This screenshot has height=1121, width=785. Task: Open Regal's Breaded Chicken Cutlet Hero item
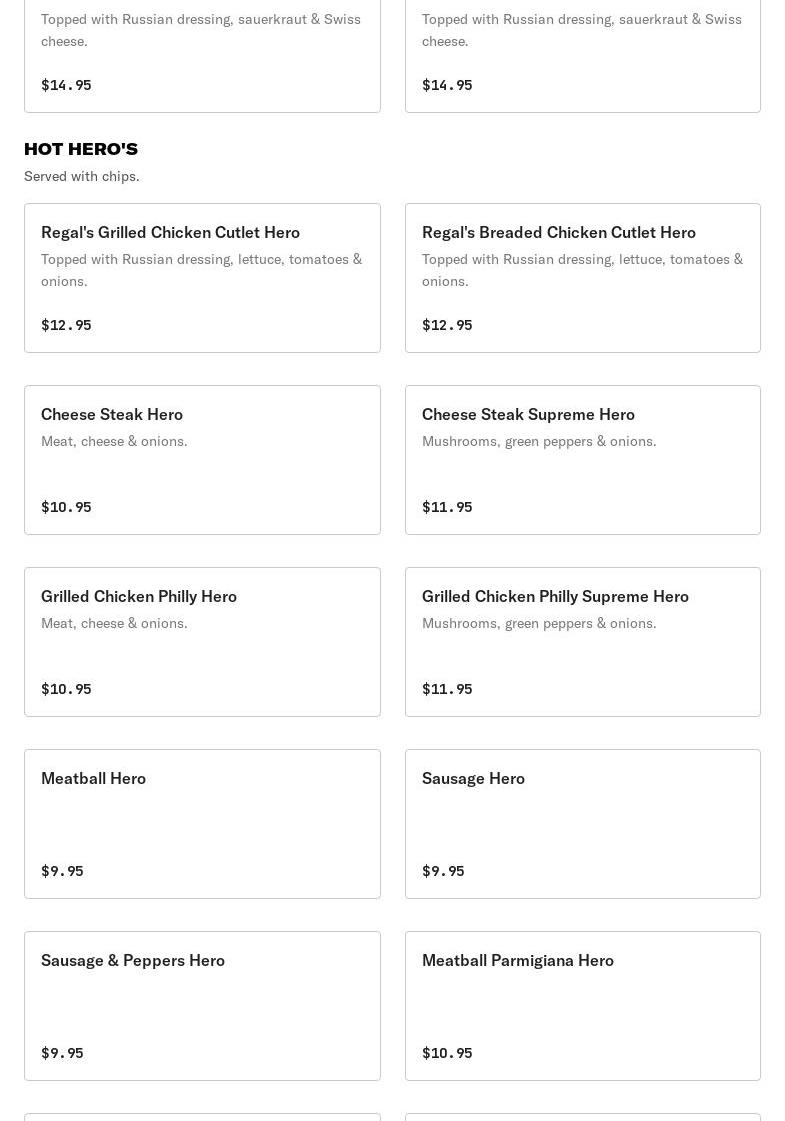(x=583, y=278)
